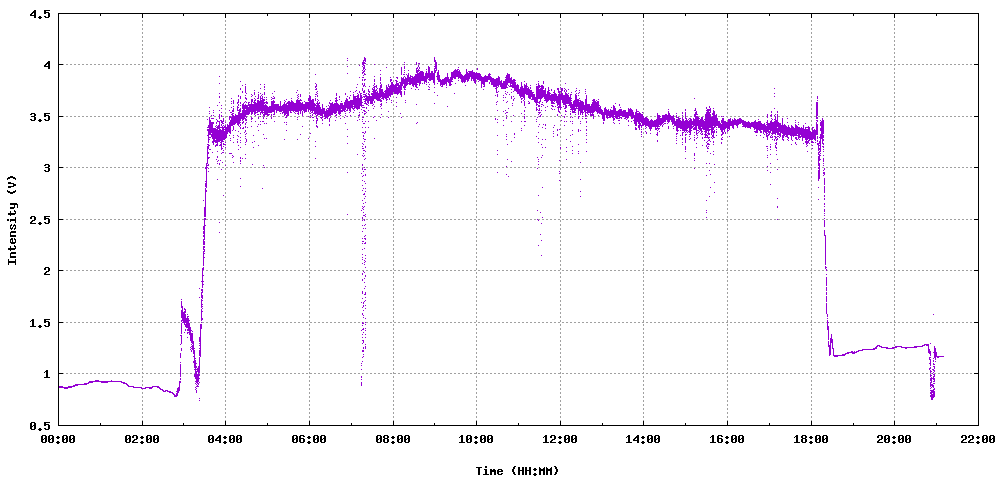Click the '3' intensity axis value

click(45, 168)
